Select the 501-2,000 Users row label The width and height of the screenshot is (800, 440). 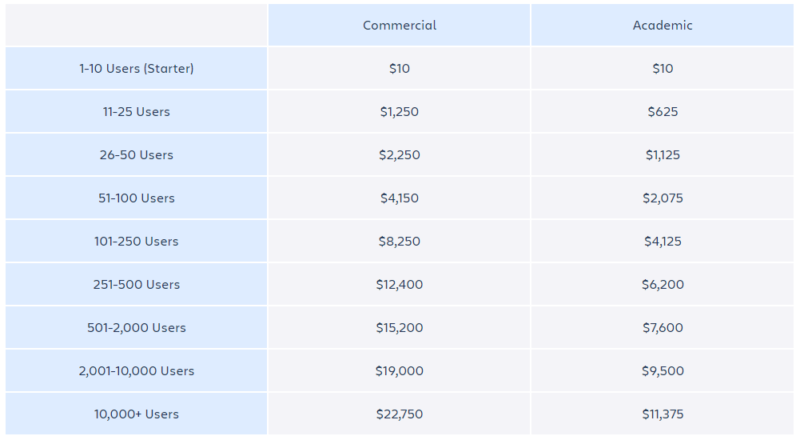138,328
